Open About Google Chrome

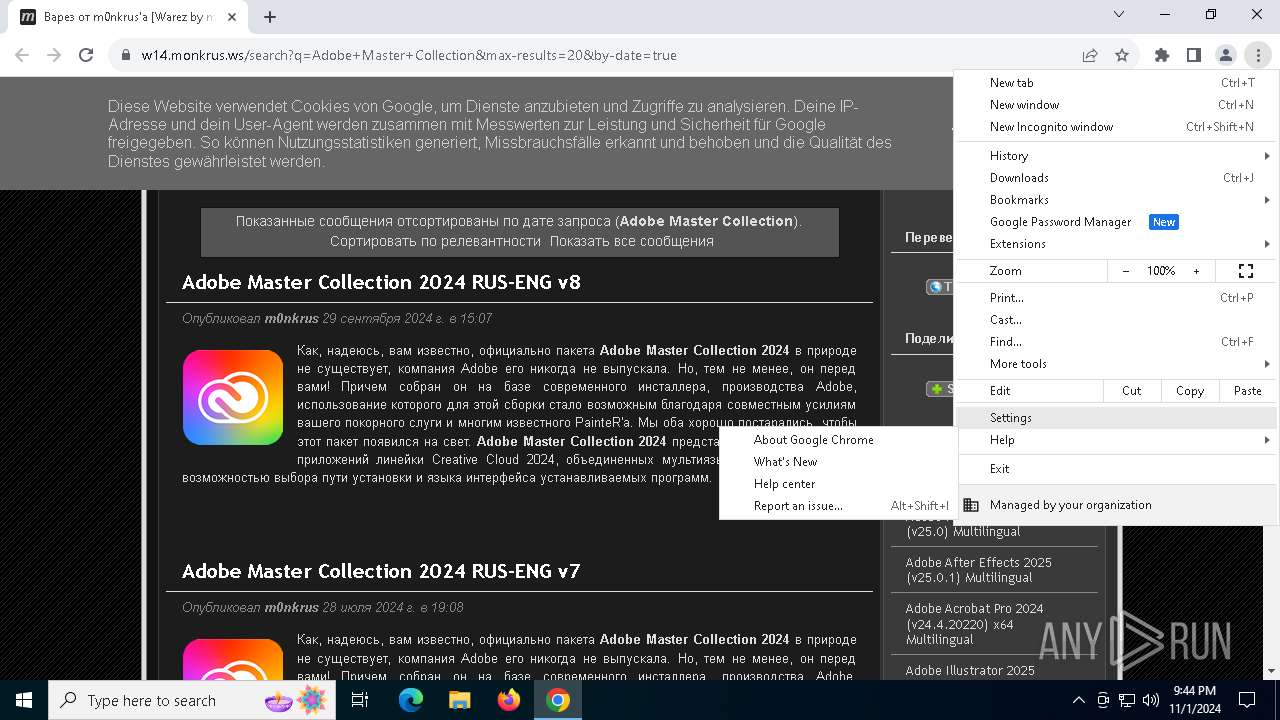[x=838, y=440]
